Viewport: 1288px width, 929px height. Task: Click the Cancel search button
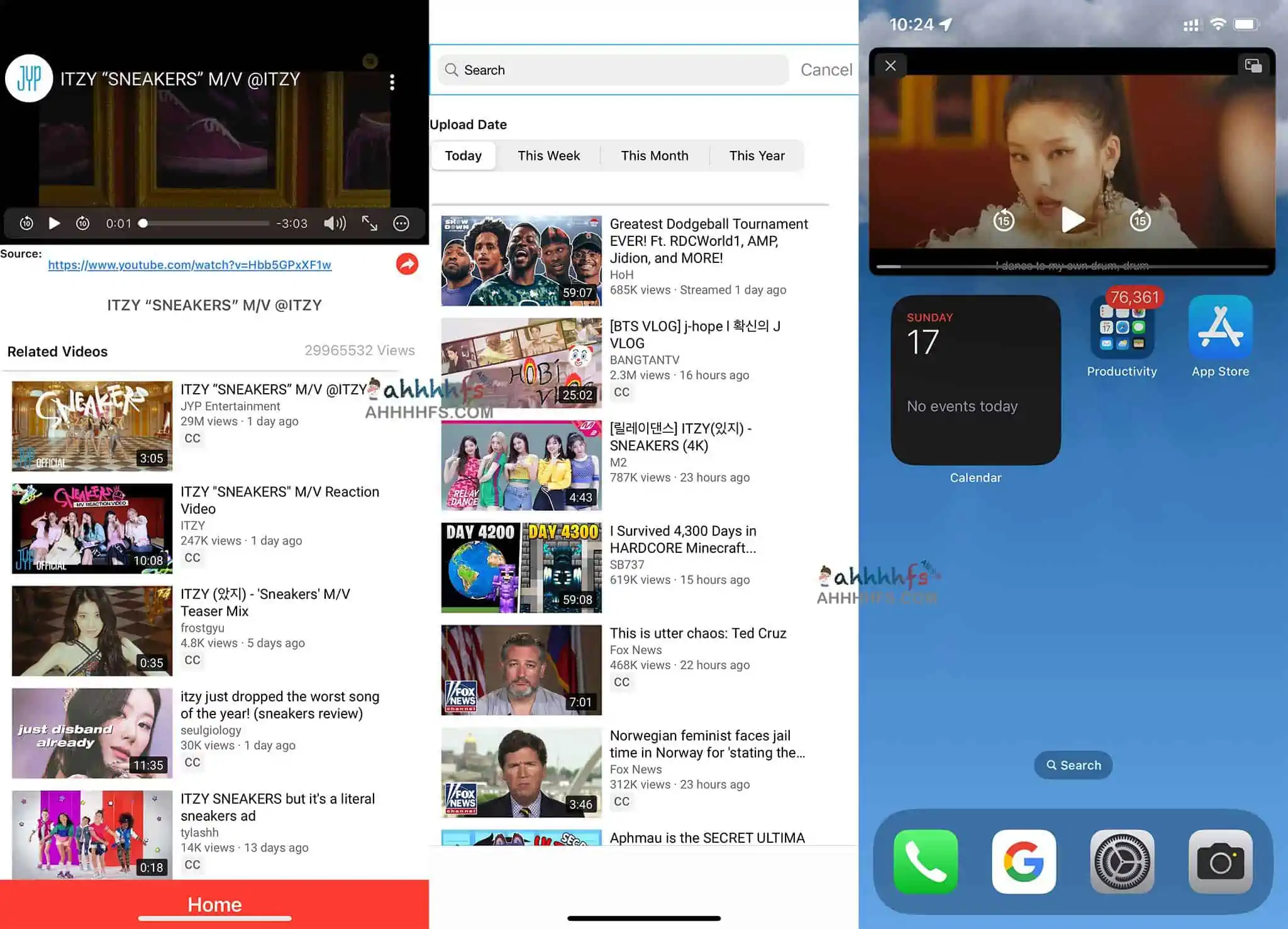coord(826,70)
